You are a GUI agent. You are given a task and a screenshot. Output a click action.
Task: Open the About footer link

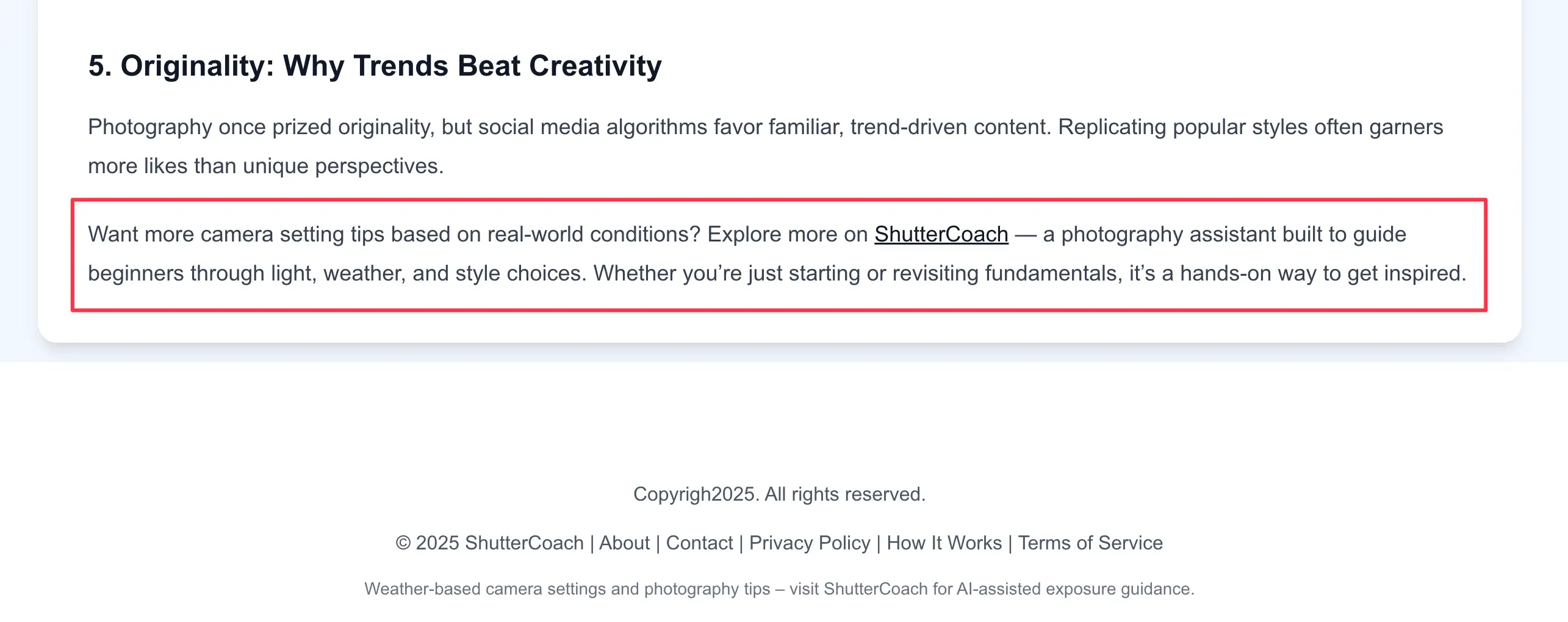[x=624, y=543]
